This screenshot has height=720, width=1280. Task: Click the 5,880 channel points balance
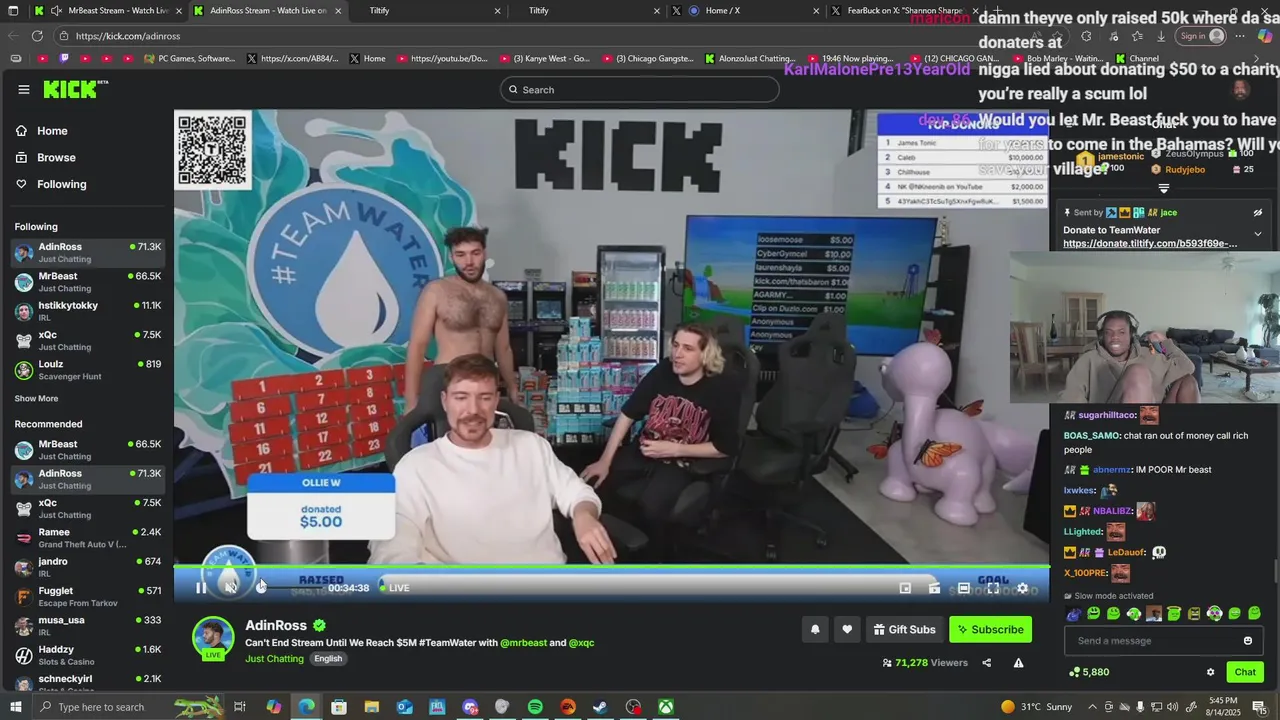tap(1090, 672)
